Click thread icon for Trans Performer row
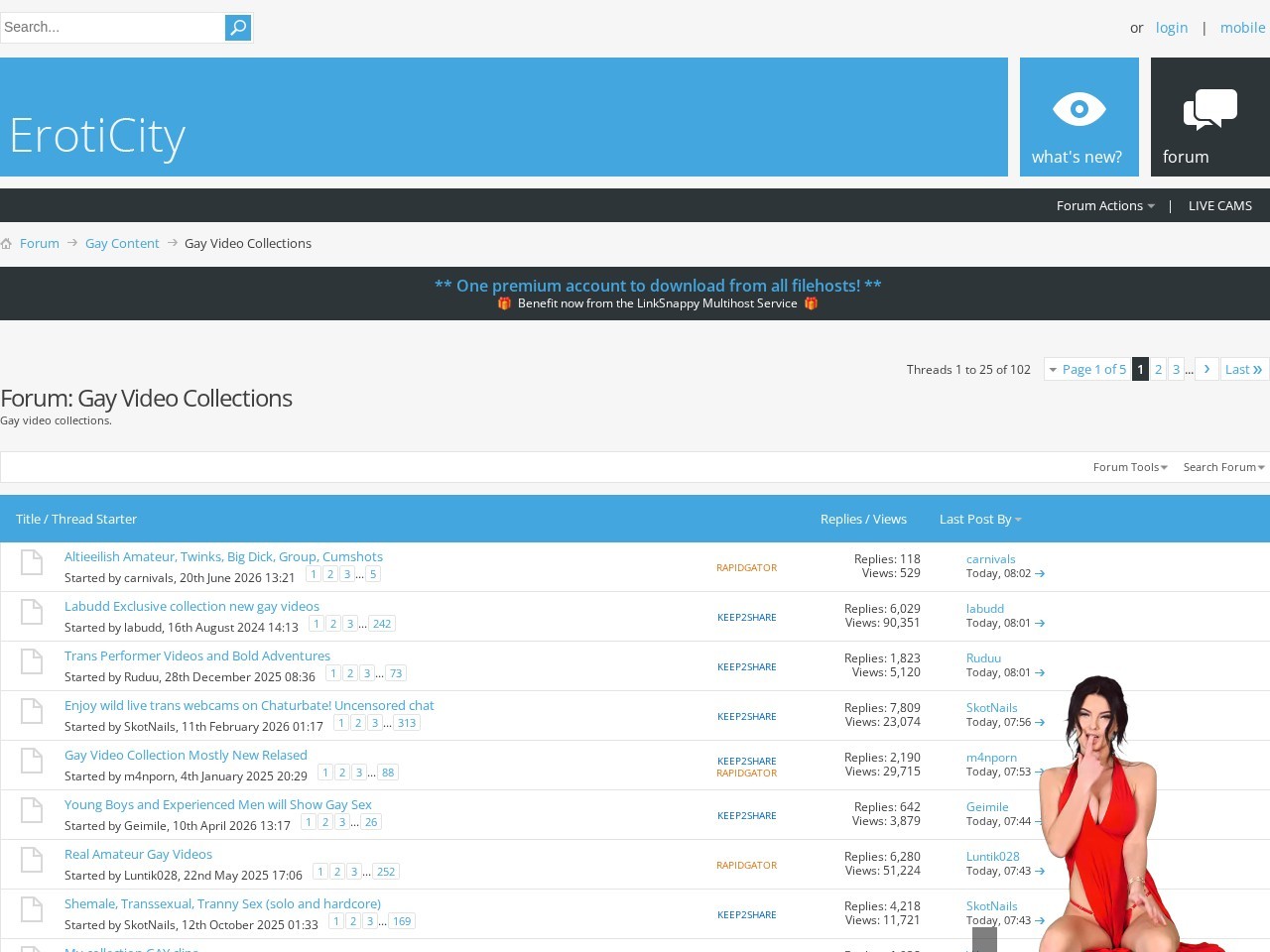Image resolution: width=1270 pixels, height=952 pixels. [32, 661]
